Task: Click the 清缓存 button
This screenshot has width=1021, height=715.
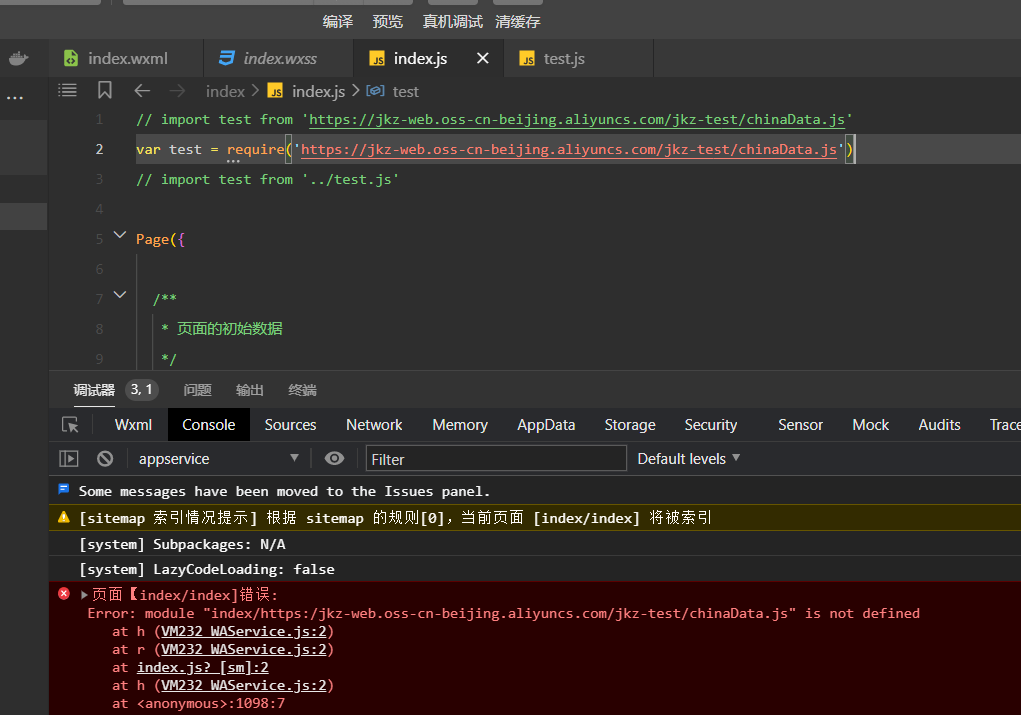Action: pos(518,21)
